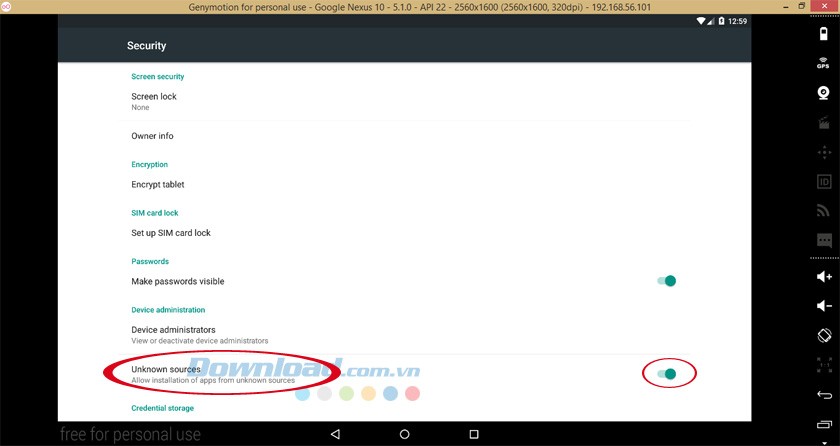Turn off Make passwords visible switch
Image resolution: width=840 pixels, height=446 pixels.
click(x=667, y=281)
